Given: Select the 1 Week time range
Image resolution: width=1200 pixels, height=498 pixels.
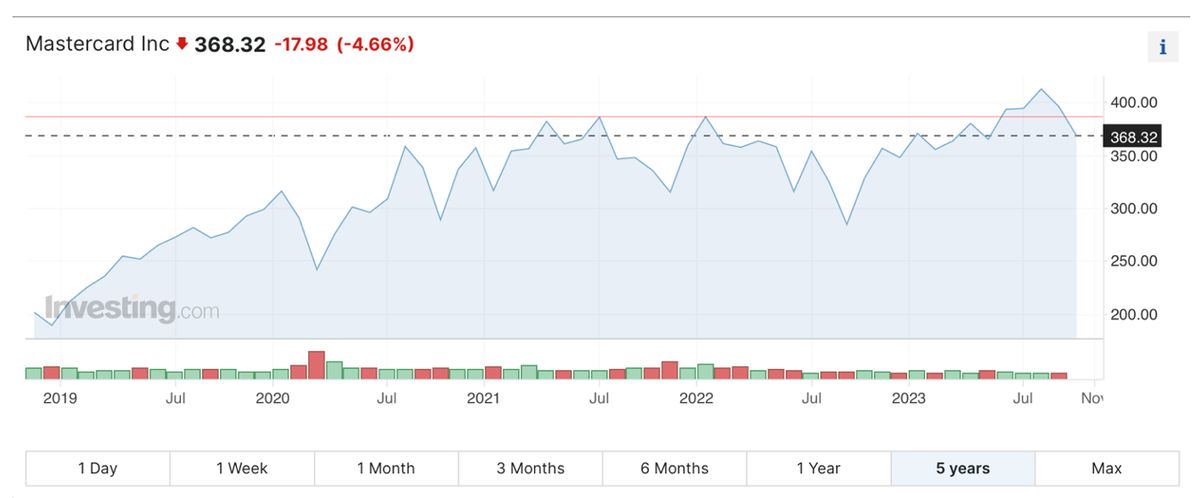Looking at the screenshot, I should pyautogui.click(x=242, y=468).
